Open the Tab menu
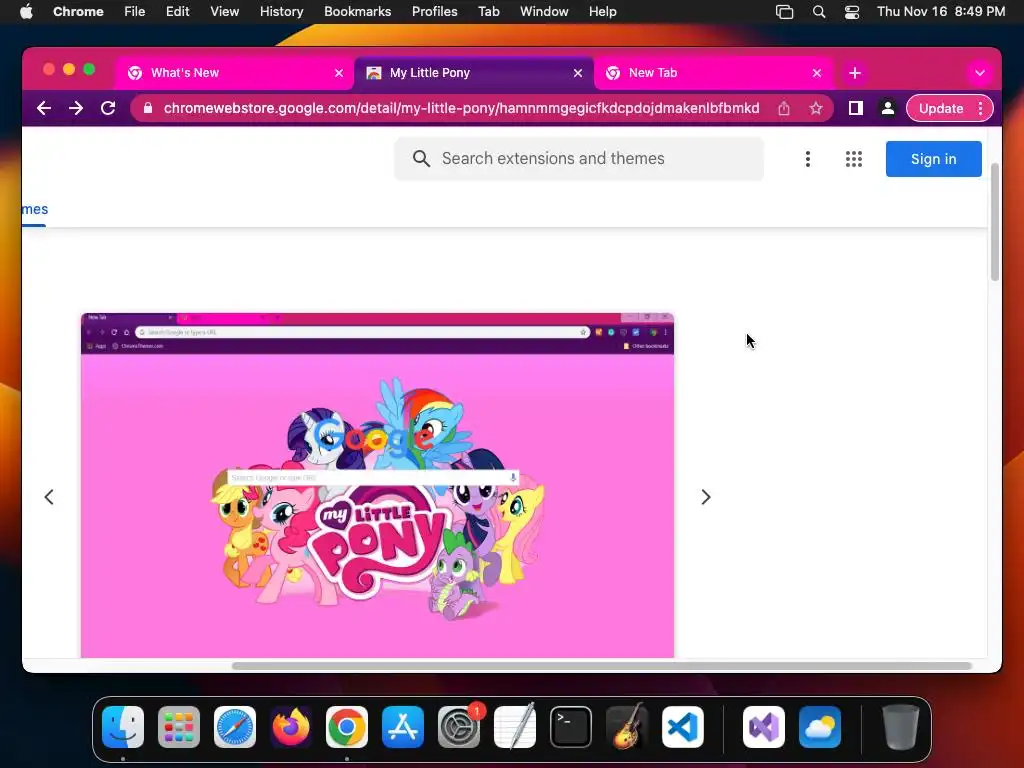The image size is (1024, 768). coord(488,12)
